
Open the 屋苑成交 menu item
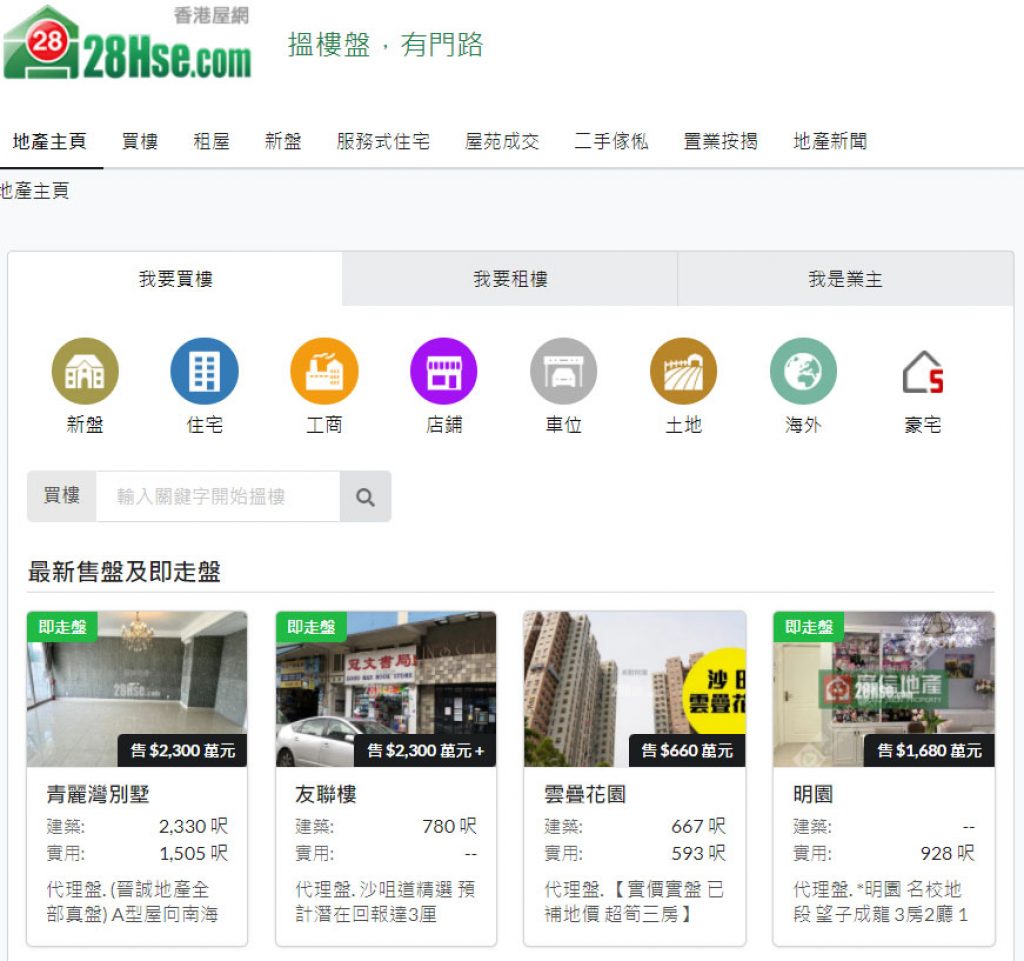pyautogui.click(x=502, y=141)
